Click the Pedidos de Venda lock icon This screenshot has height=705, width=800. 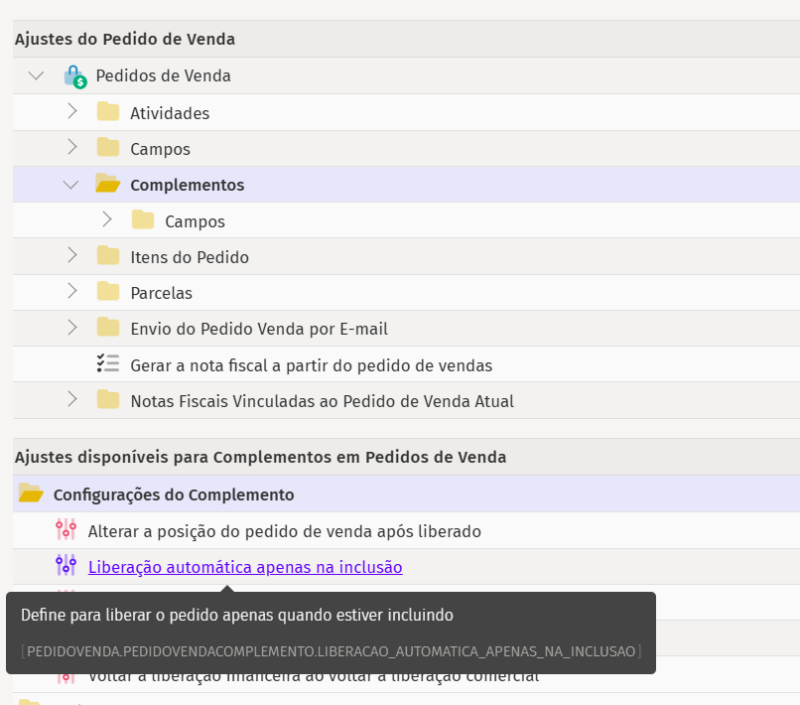(x=72, y=76)
